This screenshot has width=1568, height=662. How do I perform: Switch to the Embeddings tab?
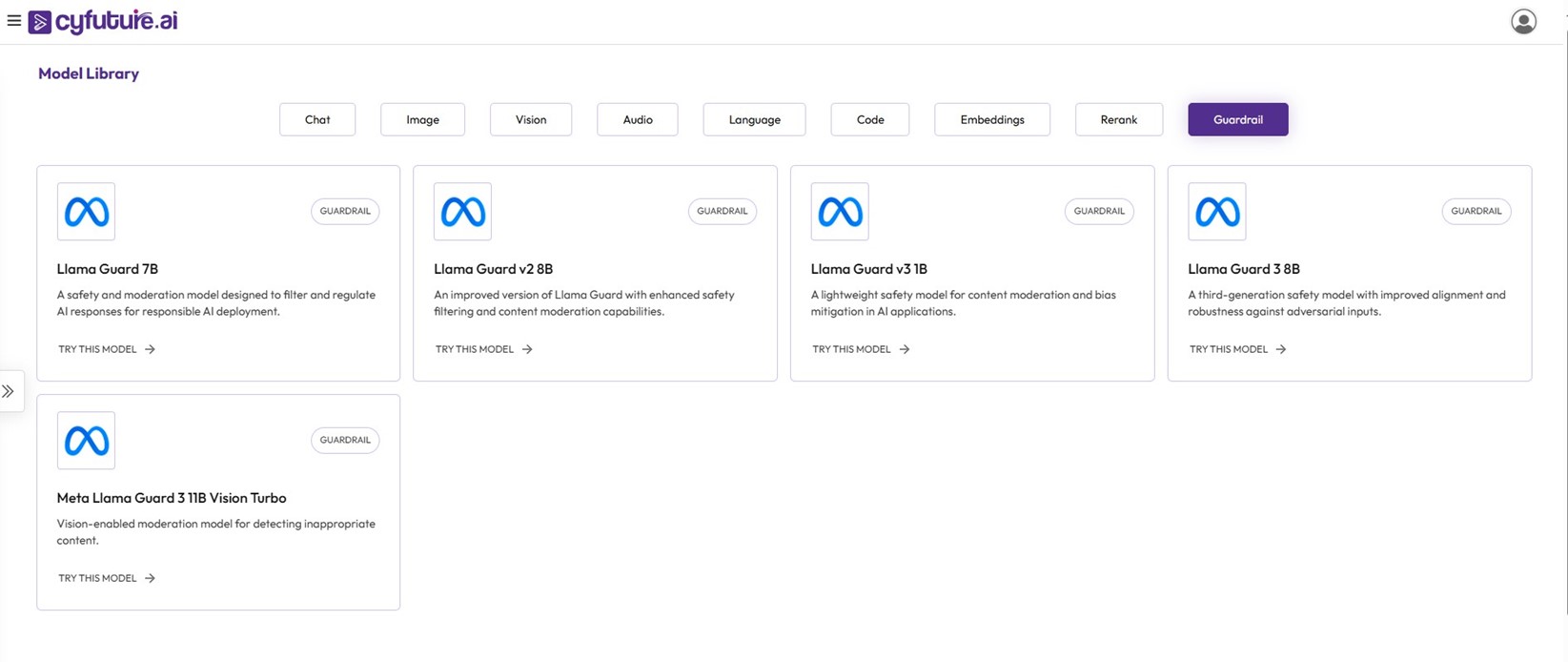click(992, 119)
